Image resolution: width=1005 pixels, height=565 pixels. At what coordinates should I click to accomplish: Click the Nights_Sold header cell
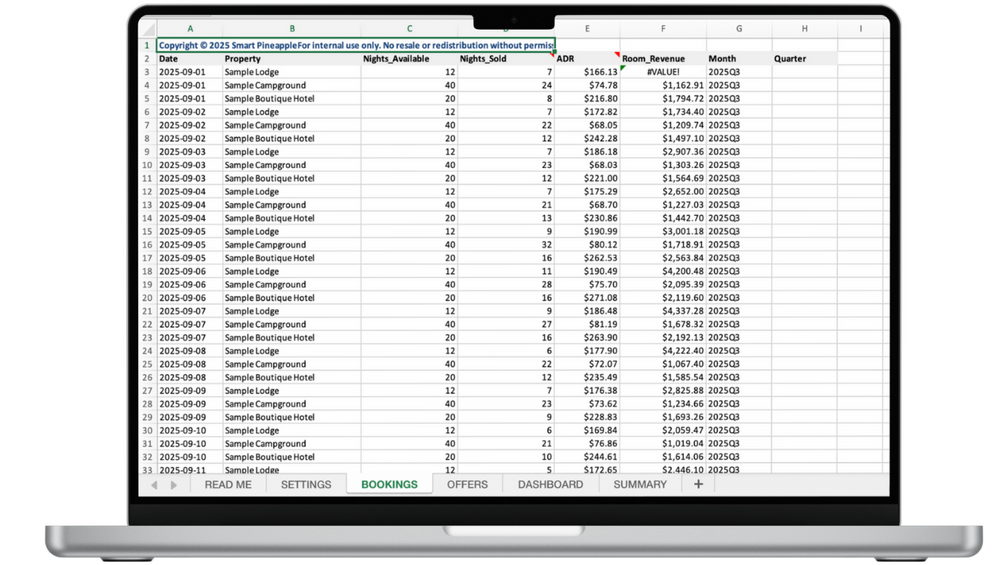tap(506, 59)
